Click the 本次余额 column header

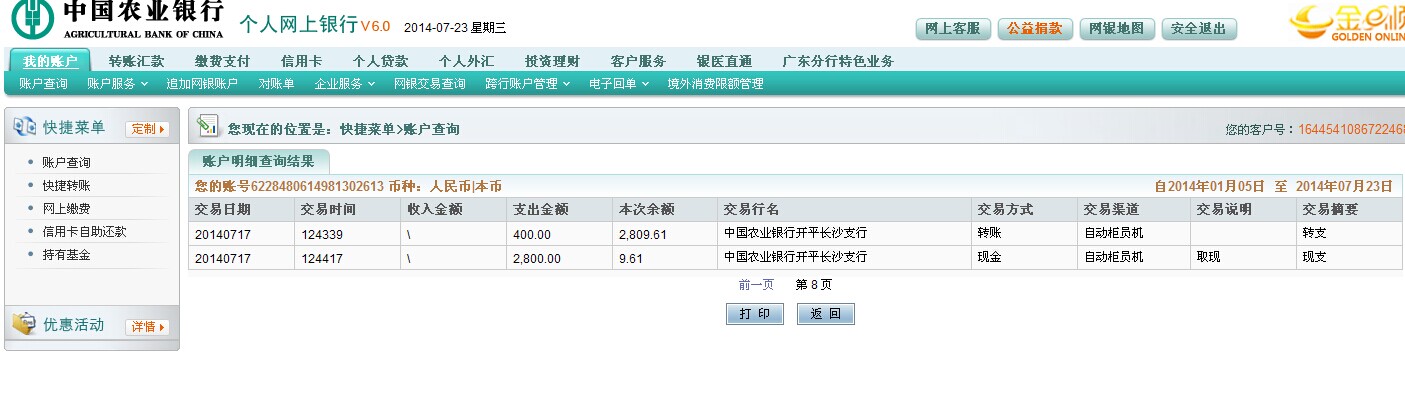665,210
